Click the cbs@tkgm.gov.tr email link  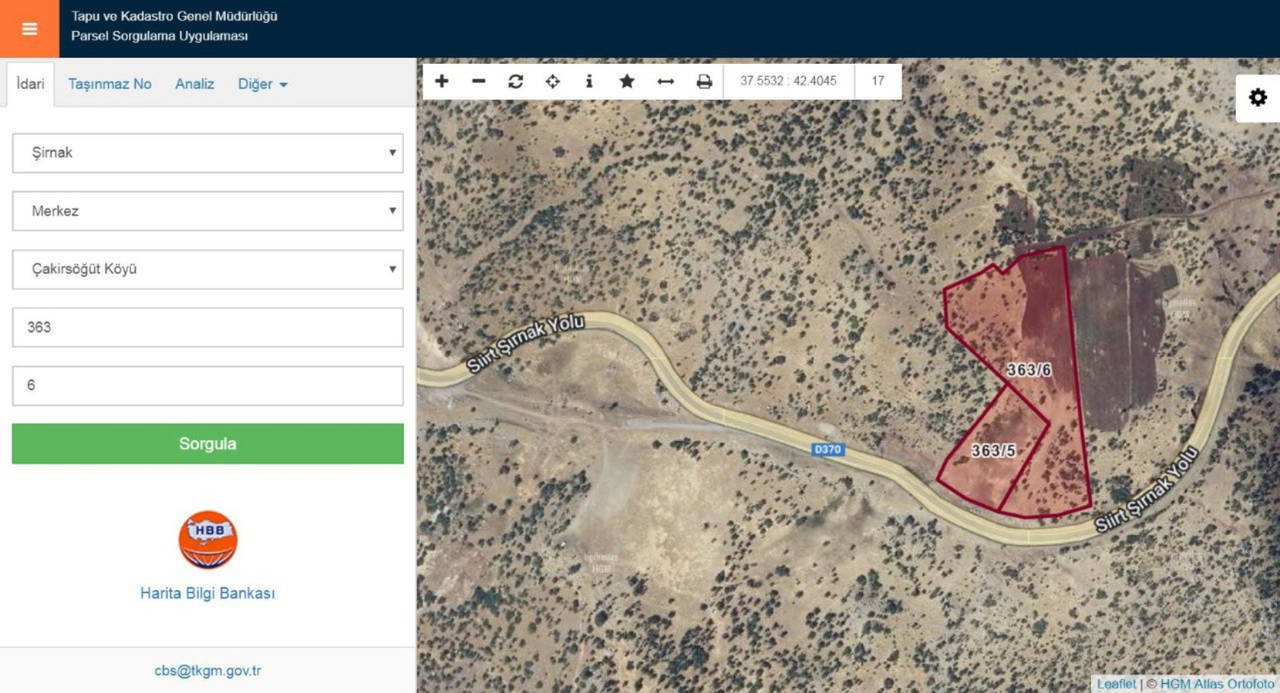tap(207, 671)
